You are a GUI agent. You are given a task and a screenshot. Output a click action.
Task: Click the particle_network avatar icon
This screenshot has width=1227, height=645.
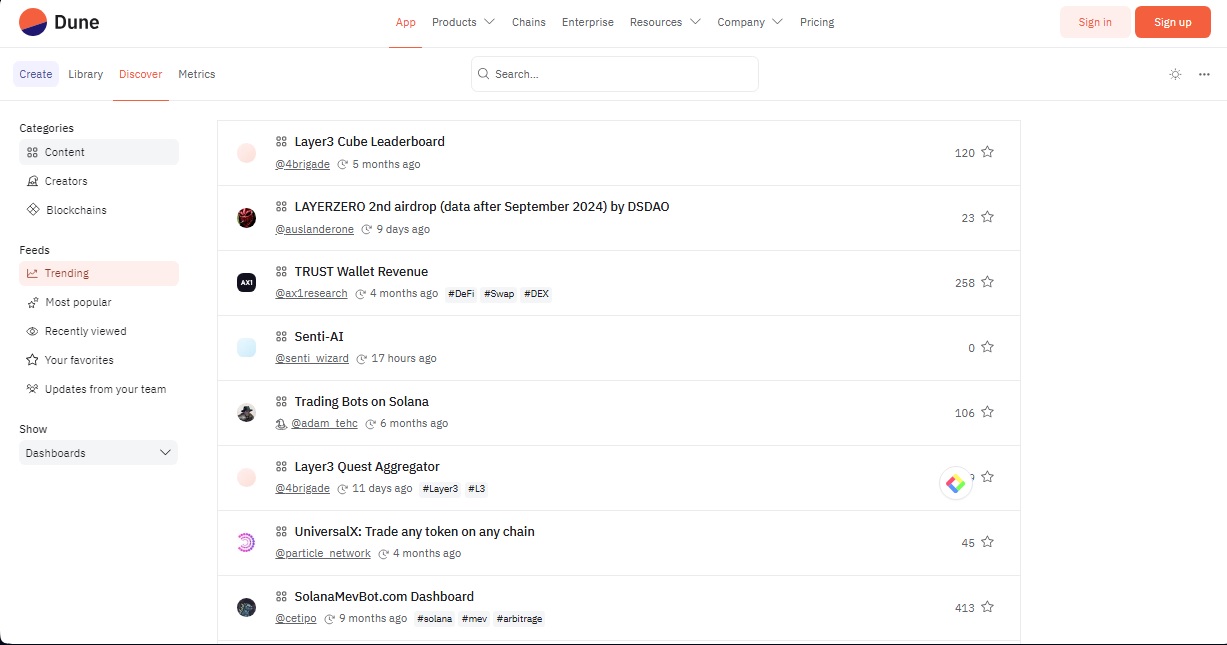click(x=246, y=543)
